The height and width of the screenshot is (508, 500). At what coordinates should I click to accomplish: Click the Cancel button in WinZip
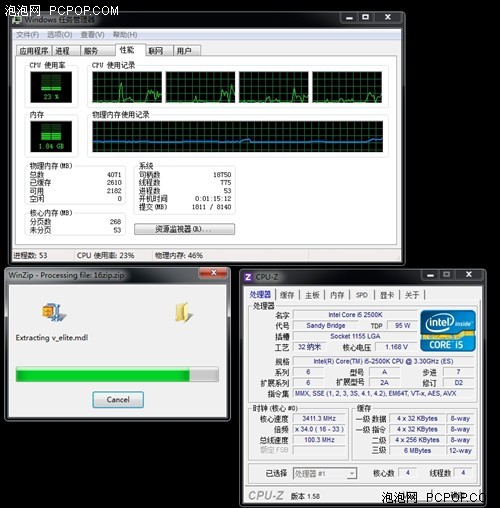(118, 399)
